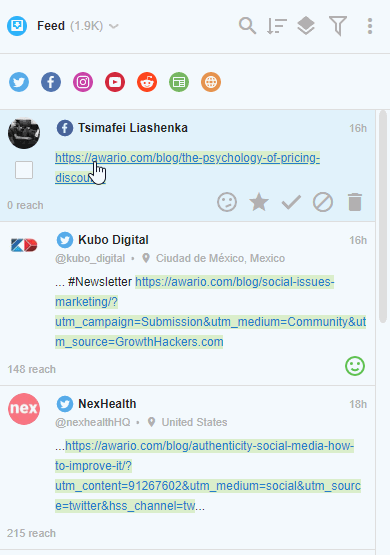Open the three-dot more options menu
The height and width of the screenshot is (555, 390).
(370, 26)
